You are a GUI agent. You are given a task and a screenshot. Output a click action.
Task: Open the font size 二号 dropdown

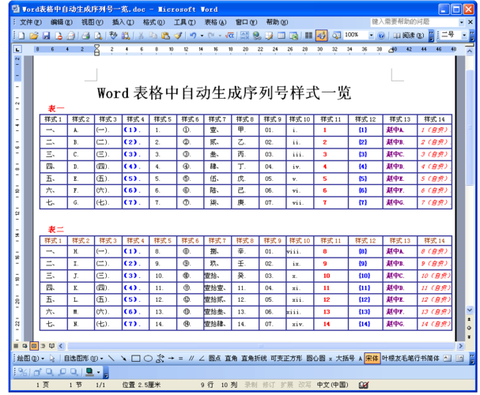(464, 35)
